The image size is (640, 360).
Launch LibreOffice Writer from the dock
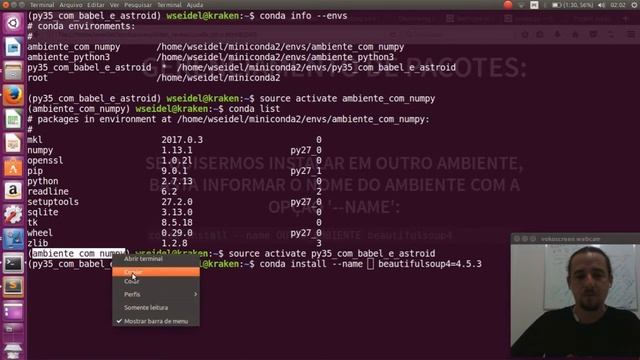[13, 47]
